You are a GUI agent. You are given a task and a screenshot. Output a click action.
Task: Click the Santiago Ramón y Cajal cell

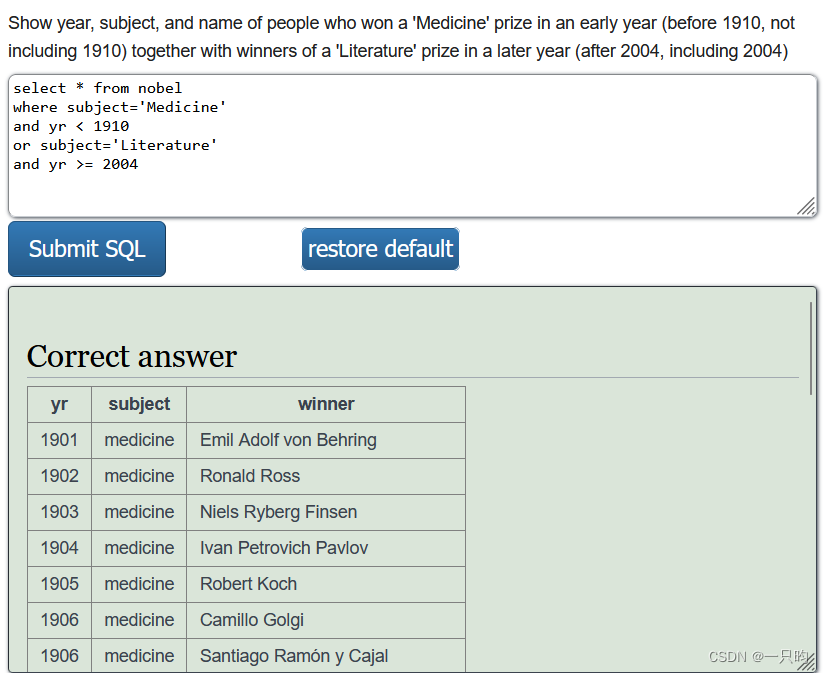click(294, 656)
